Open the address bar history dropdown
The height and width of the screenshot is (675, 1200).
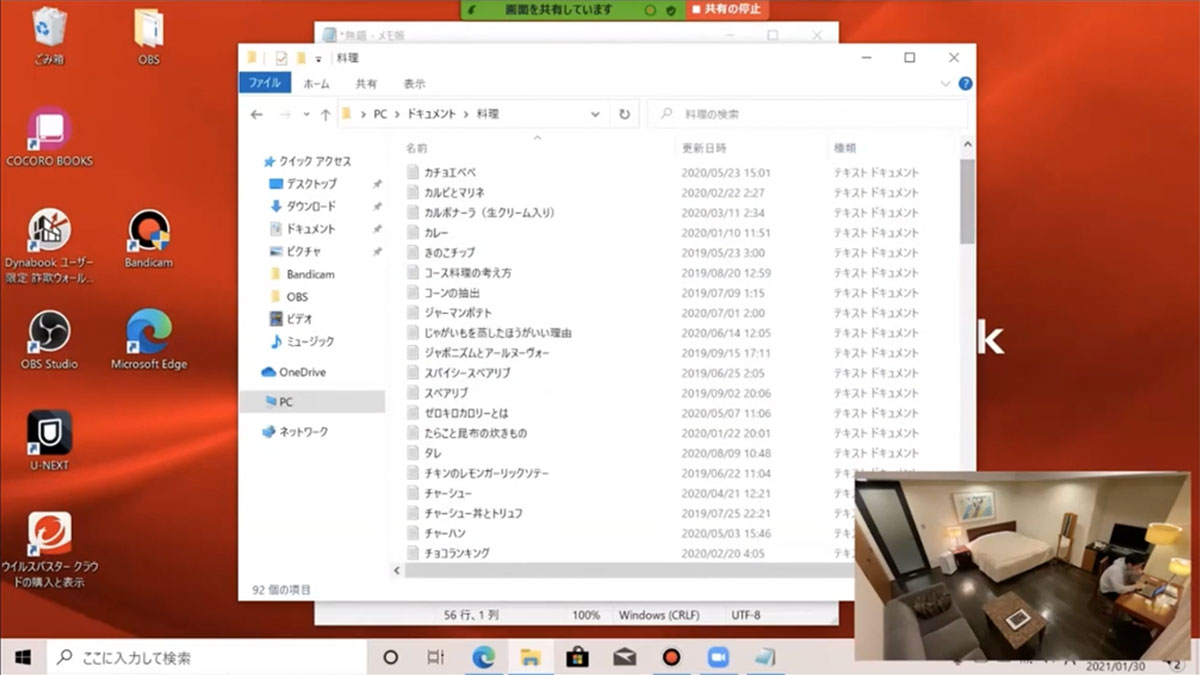(x=594, y=114)
